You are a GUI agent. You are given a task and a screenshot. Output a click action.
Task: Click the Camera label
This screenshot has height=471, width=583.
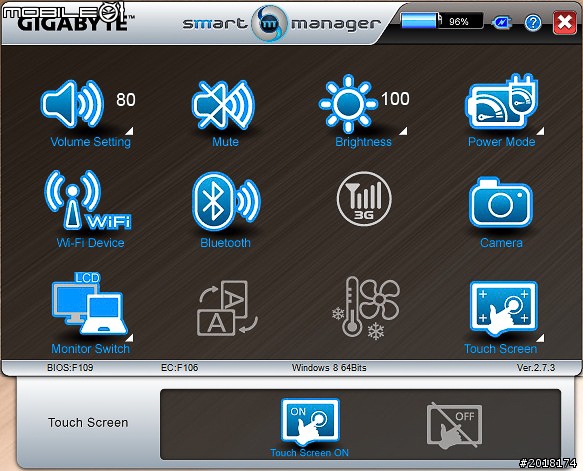(501, 243)
